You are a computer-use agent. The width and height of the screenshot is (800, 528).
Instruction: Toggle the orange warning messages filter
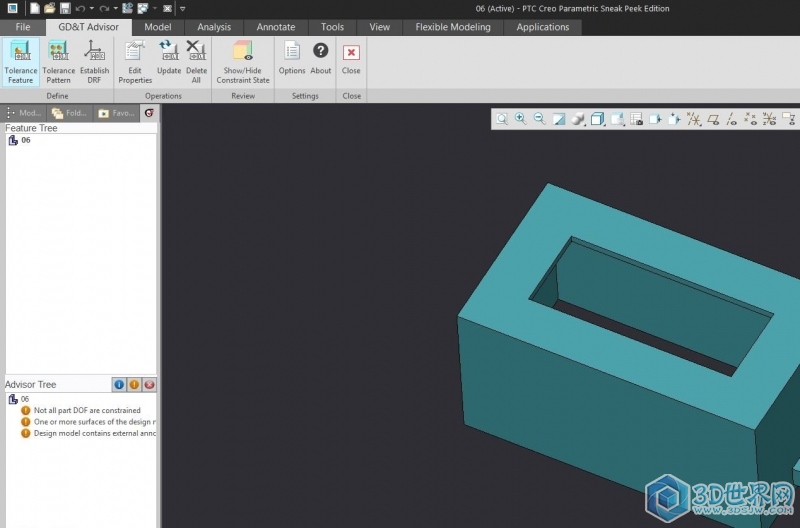(134, 385)
